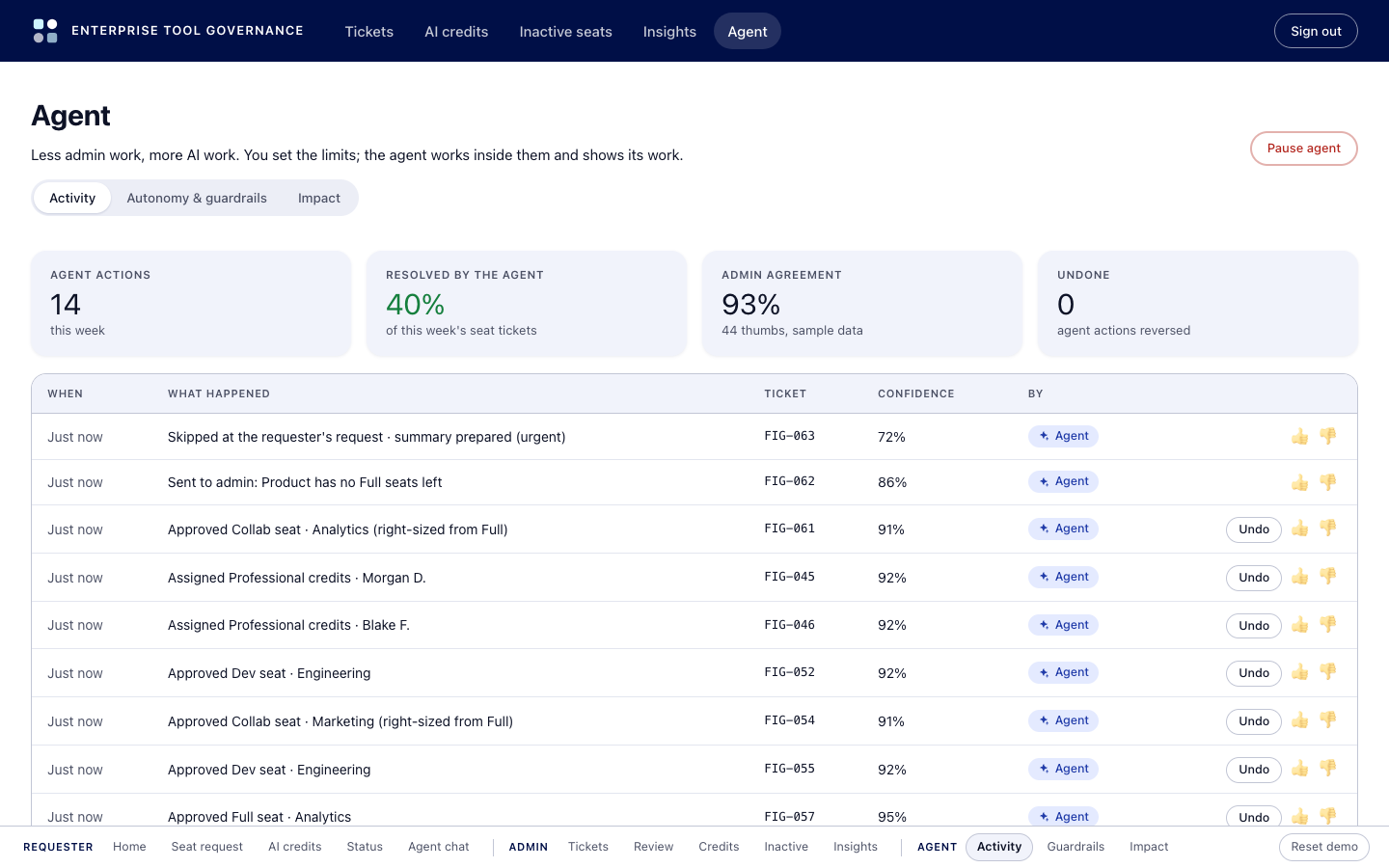This screenshot has height=868, width=1389.
Task: Thumbs down the Blake F. credits row
Action: pyautogui.click(x=1328, y=625)
